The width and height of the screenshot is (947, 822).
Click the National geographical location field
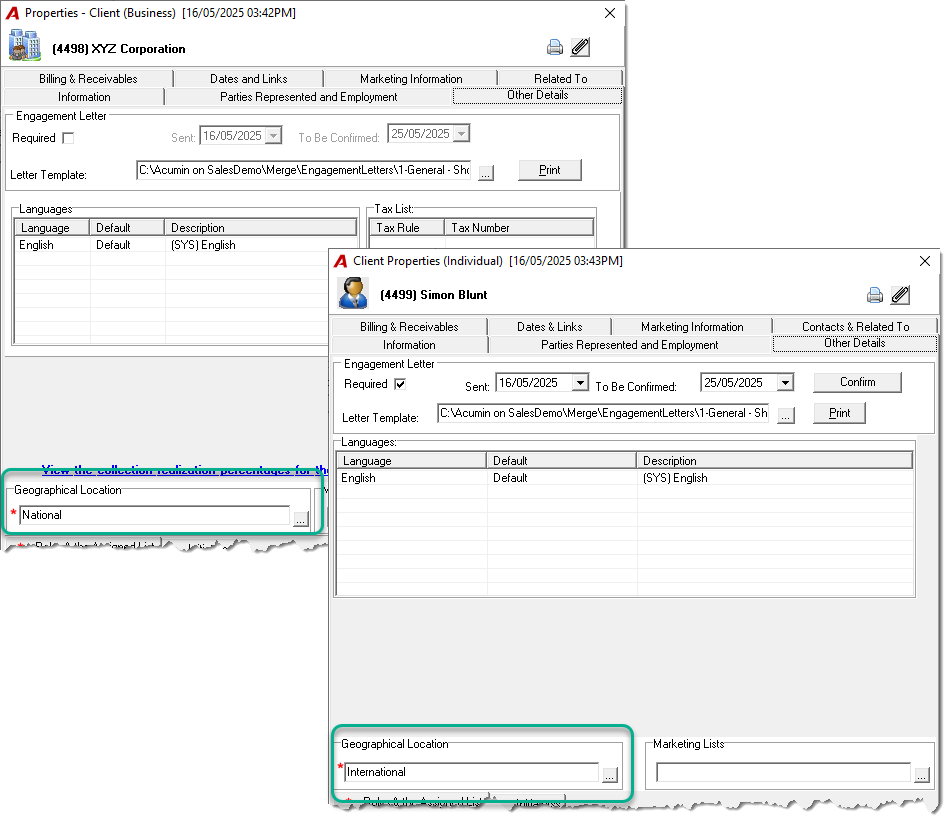click(155, 515)
